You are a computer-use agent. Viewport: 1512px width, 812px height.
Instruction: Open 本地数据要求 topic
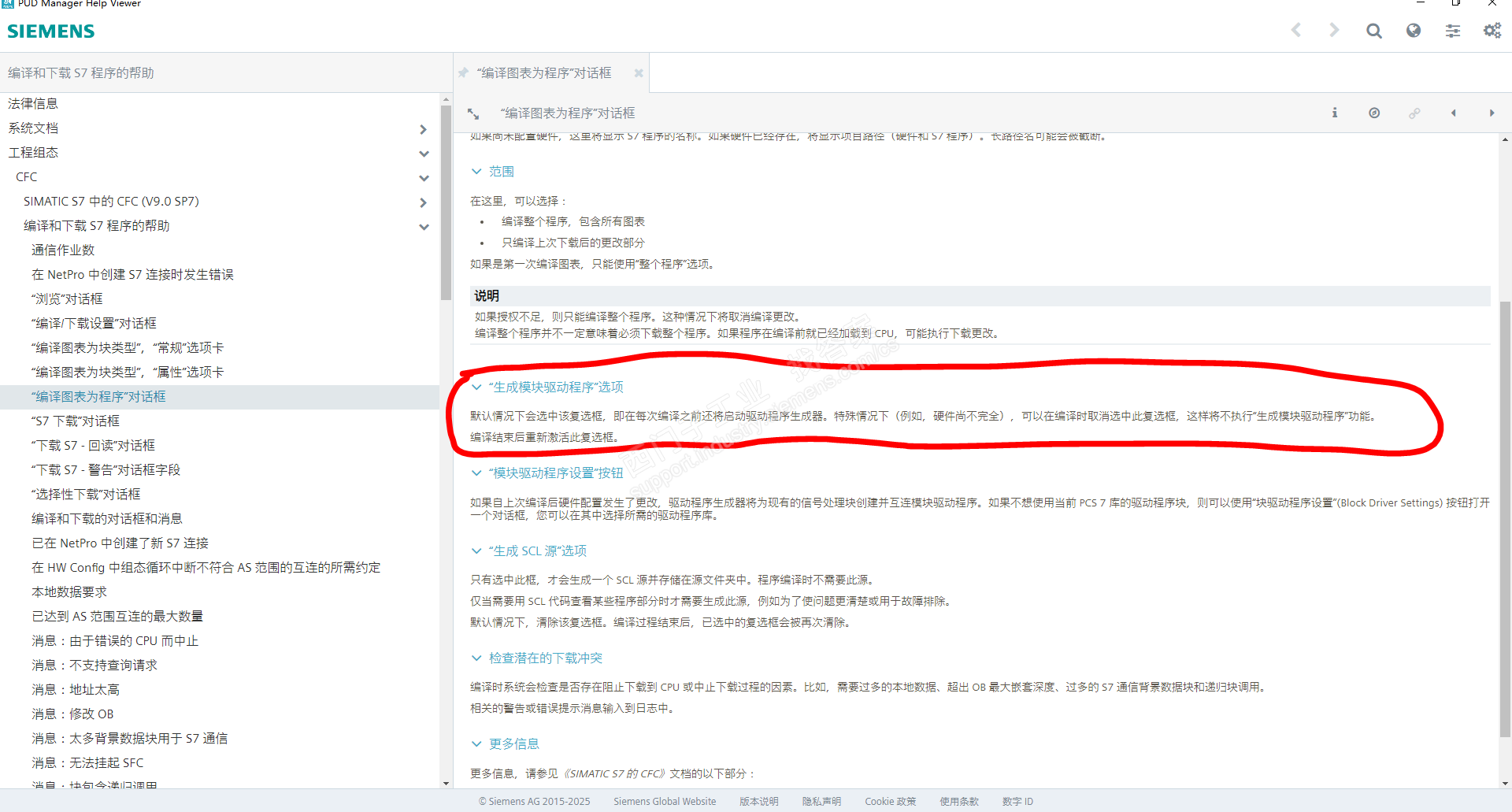(69, 591)
